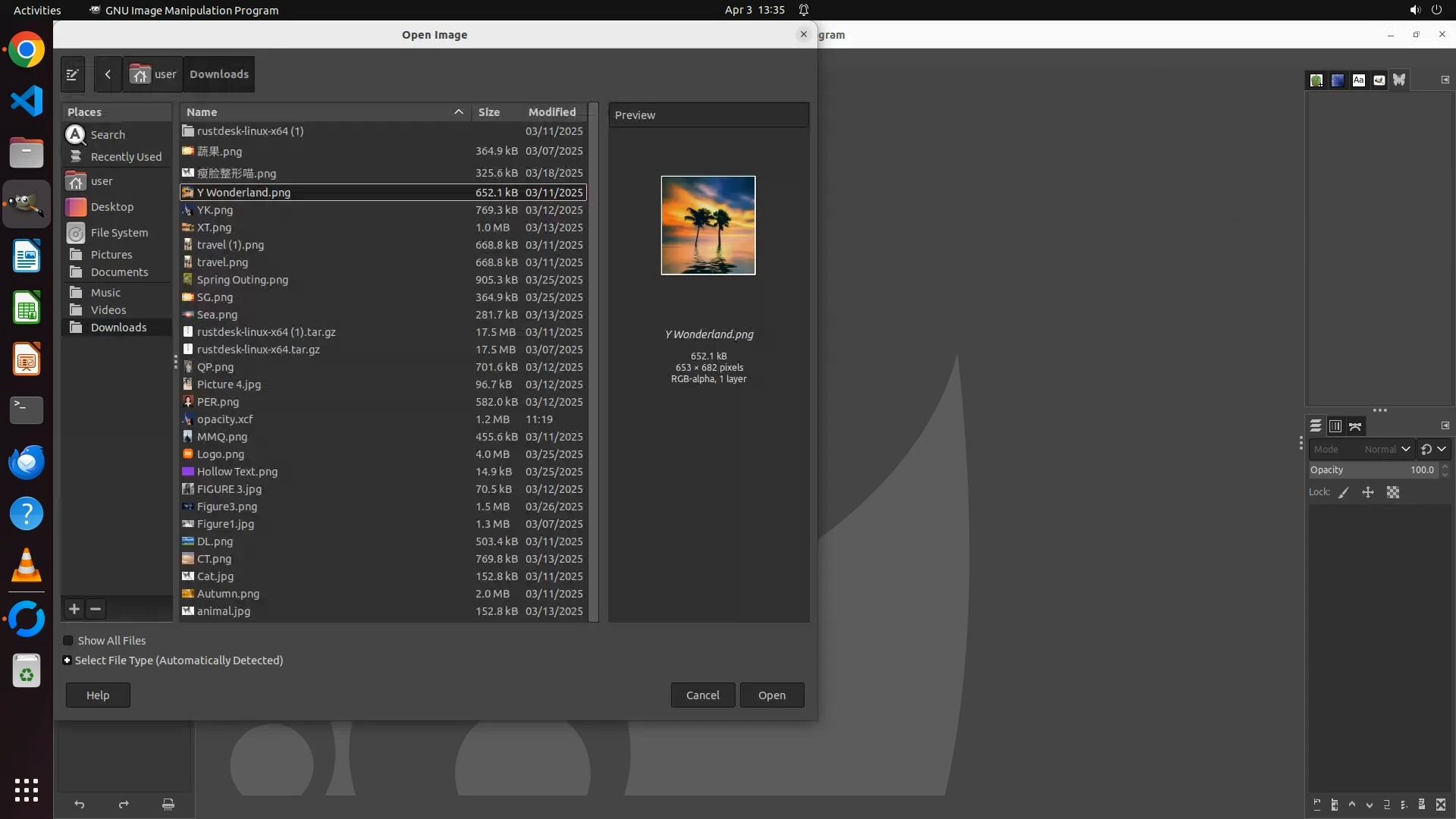Screen dimensions: 1456x819
Task: Switch to the Channels tab
Action: tap(1335, 426)
